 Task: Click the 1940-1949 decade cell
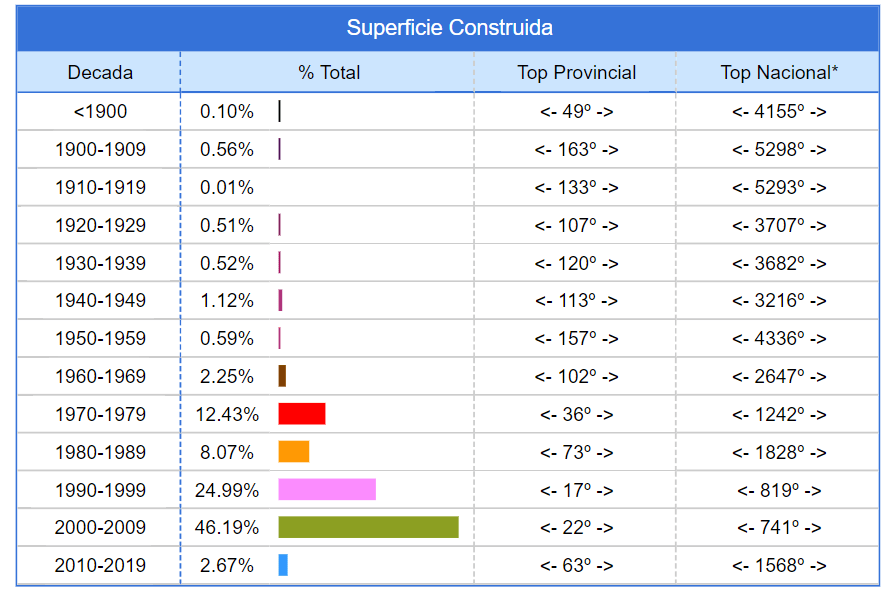[x=100, y=300]
